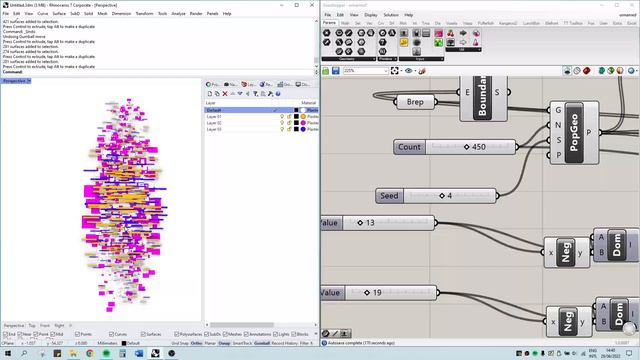Select the Params tab in Grasshopper

click(x=329, y=23)
